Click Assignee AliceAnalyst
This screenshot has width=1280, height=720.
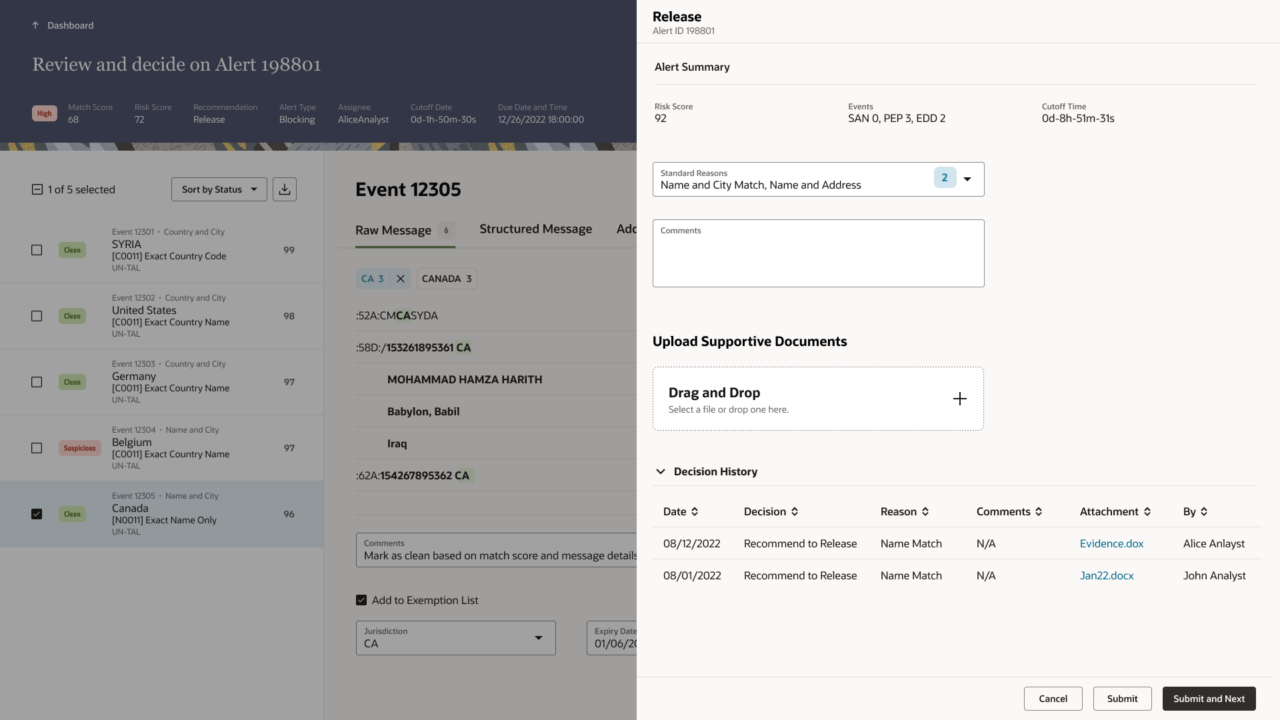[361, 120]
